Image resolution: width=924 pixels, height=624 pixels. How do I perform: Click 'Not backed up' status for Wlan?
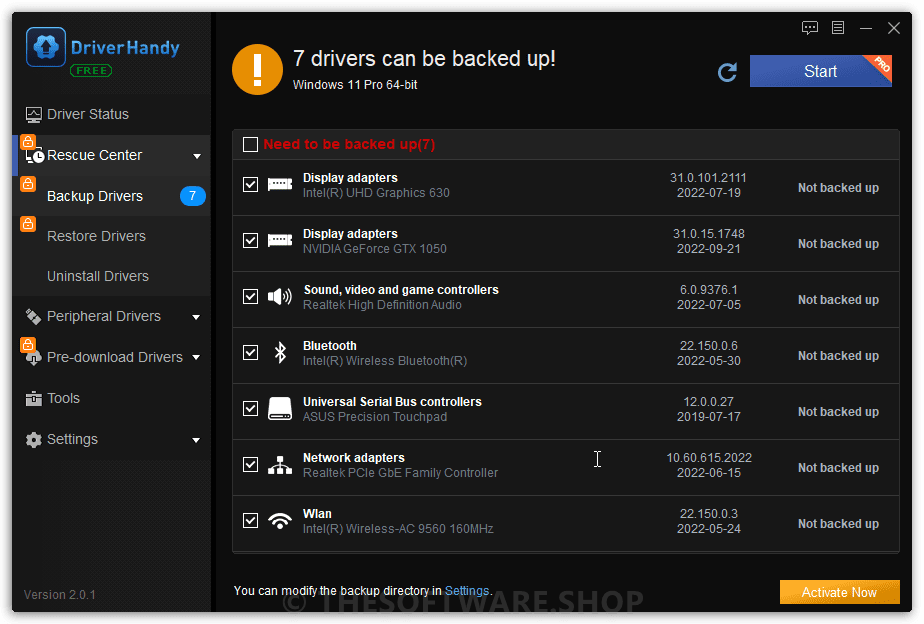838,524
